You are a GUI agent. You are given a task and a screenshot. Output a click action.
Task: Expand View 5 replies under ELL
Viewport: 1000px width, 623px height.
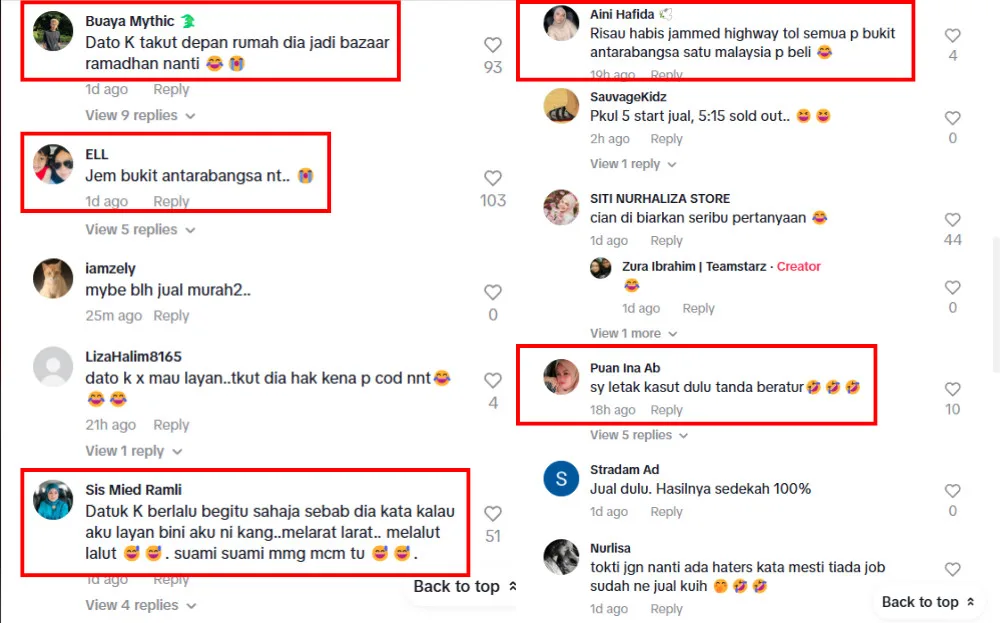pos(140,230)
